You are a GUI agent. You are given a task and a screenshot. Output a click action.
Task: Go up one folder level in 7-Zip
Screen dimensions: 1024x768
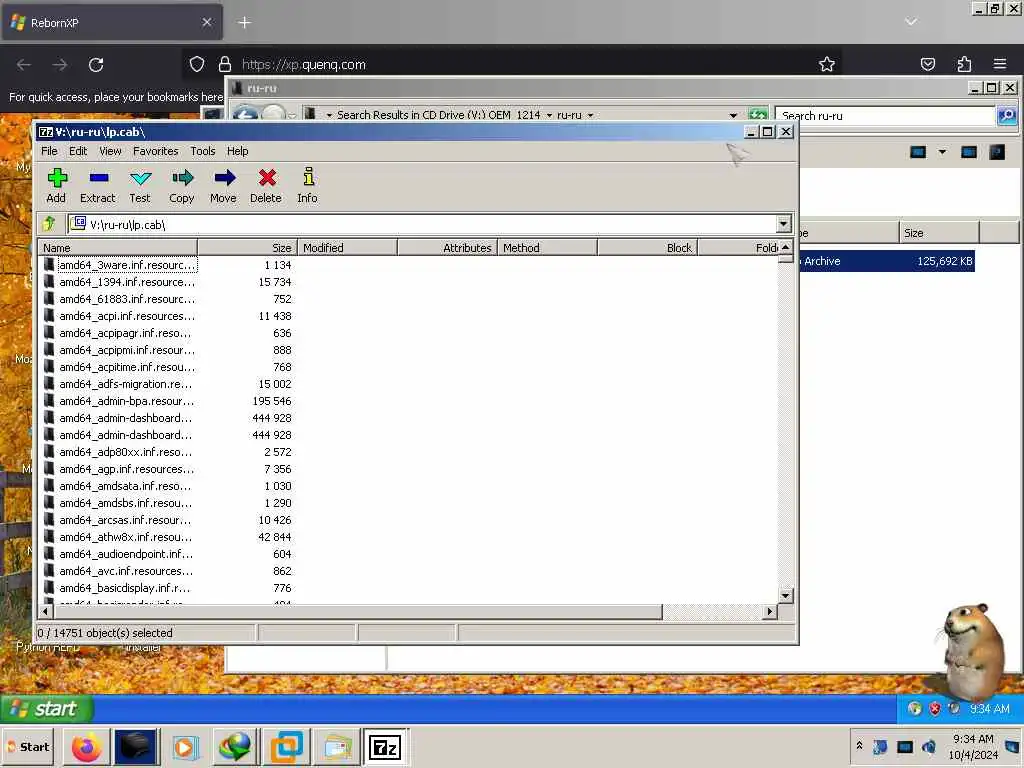(50, 224)
